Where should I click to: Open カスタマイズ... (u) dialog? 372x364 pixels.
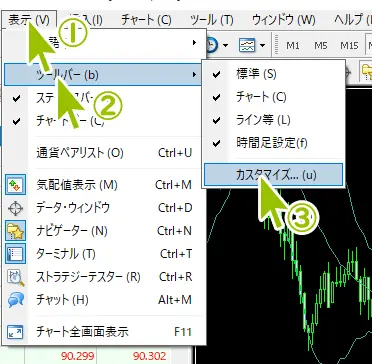273,174
